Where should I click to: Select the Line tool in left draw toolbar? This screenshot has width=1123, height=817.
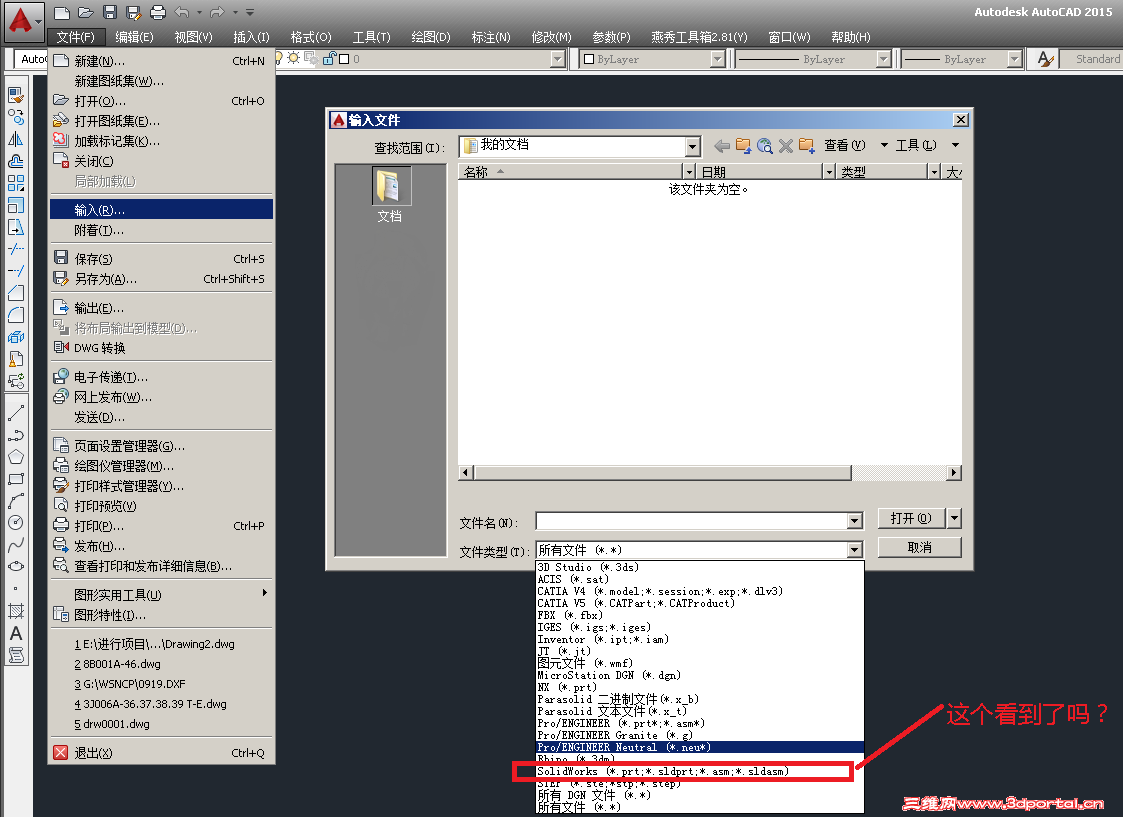pos(16,413)
